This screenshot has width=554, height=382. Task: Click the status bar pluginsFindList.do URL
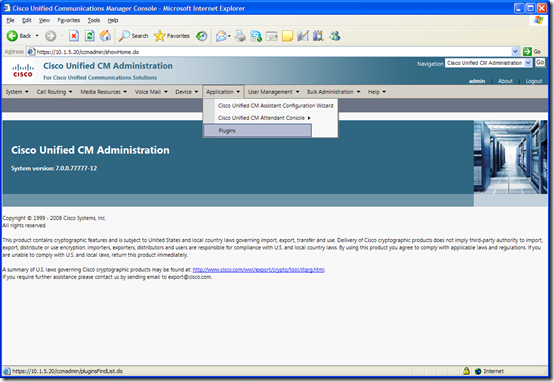[67, 371]
